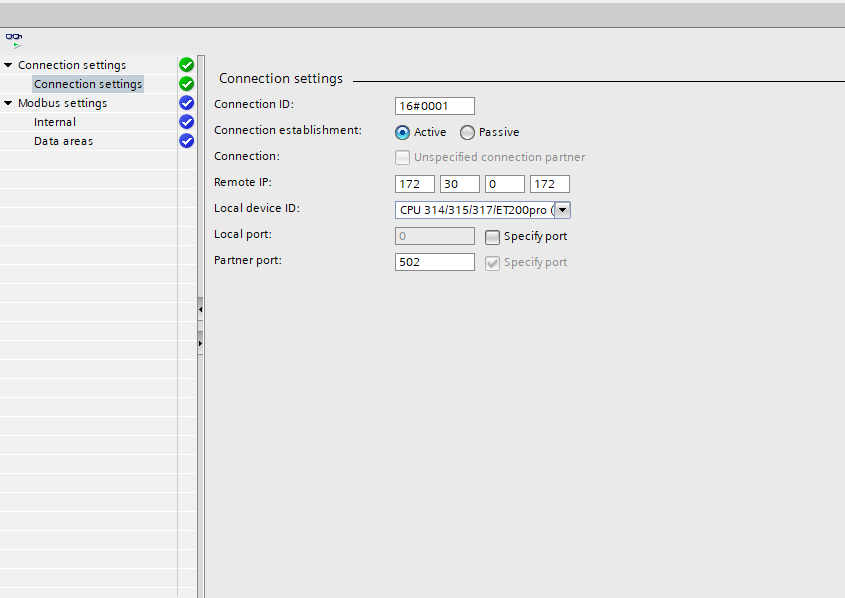Click green checkmark beside top Connection settings

click(x=186, y=65)
